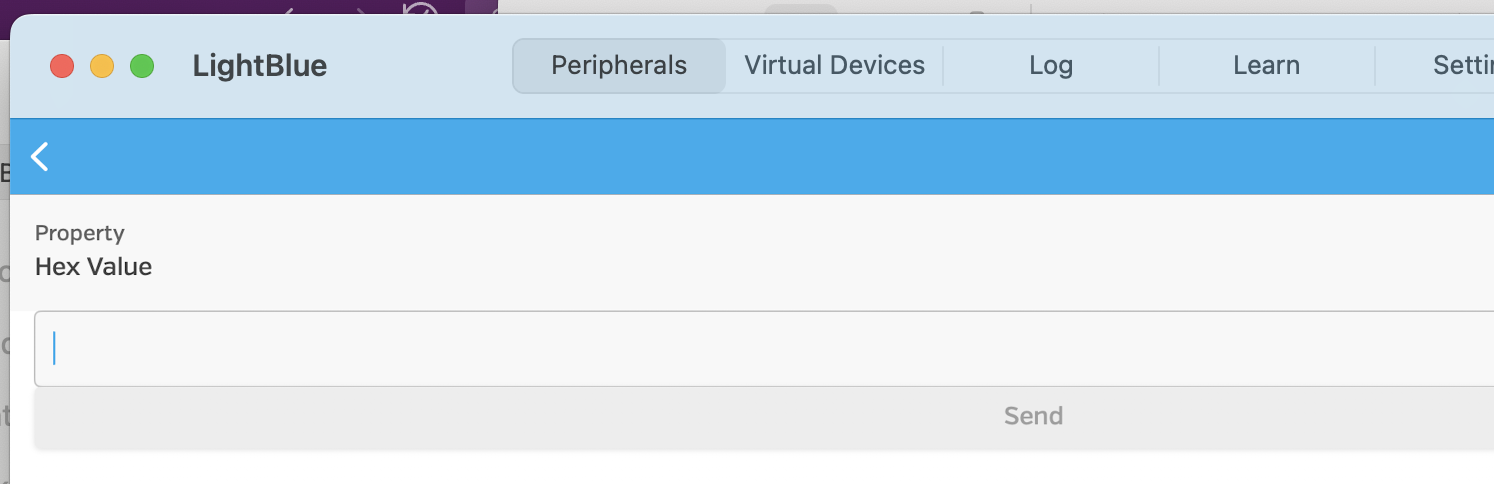The width and height of the screenshot is (1494, 484).
Task: Click title bar space between LightBlue and Peripherals
Action: point(420,67)
